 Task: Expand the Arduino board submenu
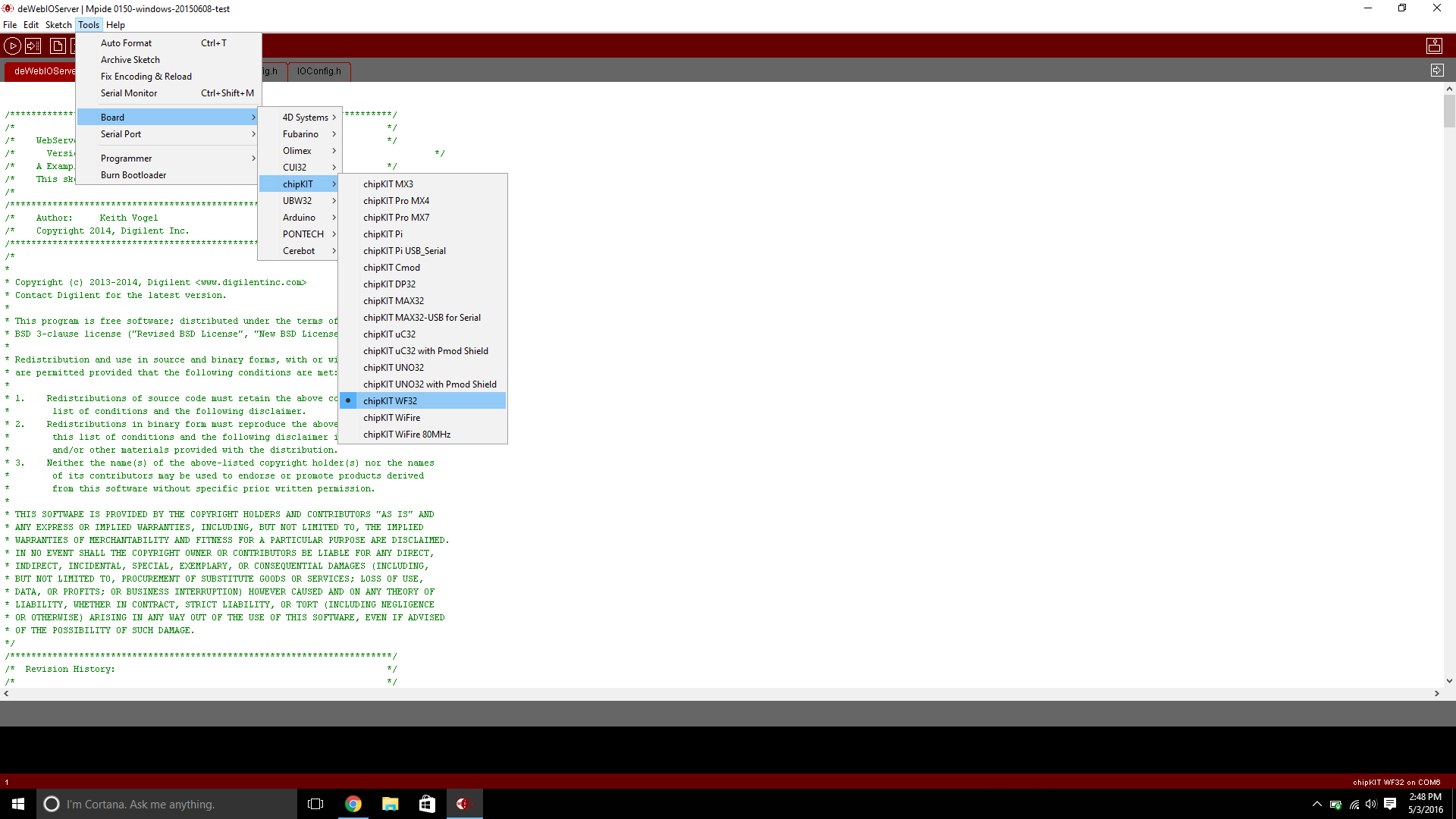coord(298,217)
